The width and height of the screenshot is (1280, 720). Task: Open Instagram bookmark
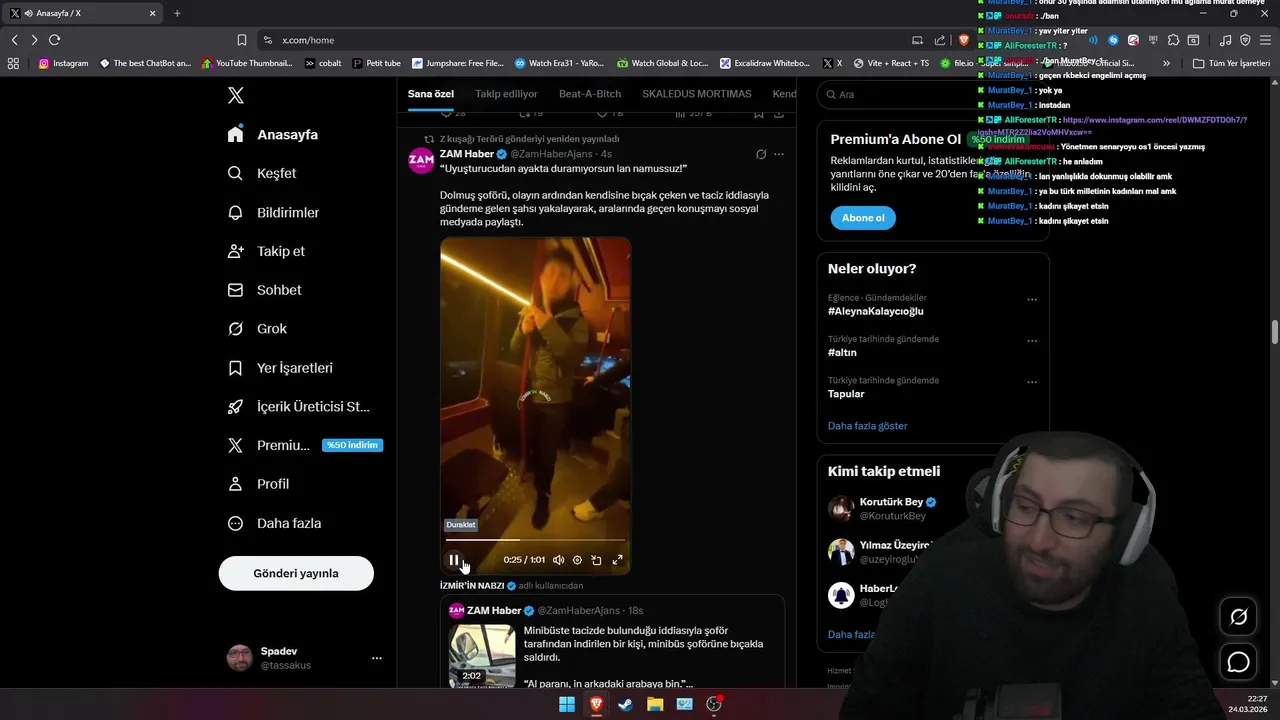(63, 63)
